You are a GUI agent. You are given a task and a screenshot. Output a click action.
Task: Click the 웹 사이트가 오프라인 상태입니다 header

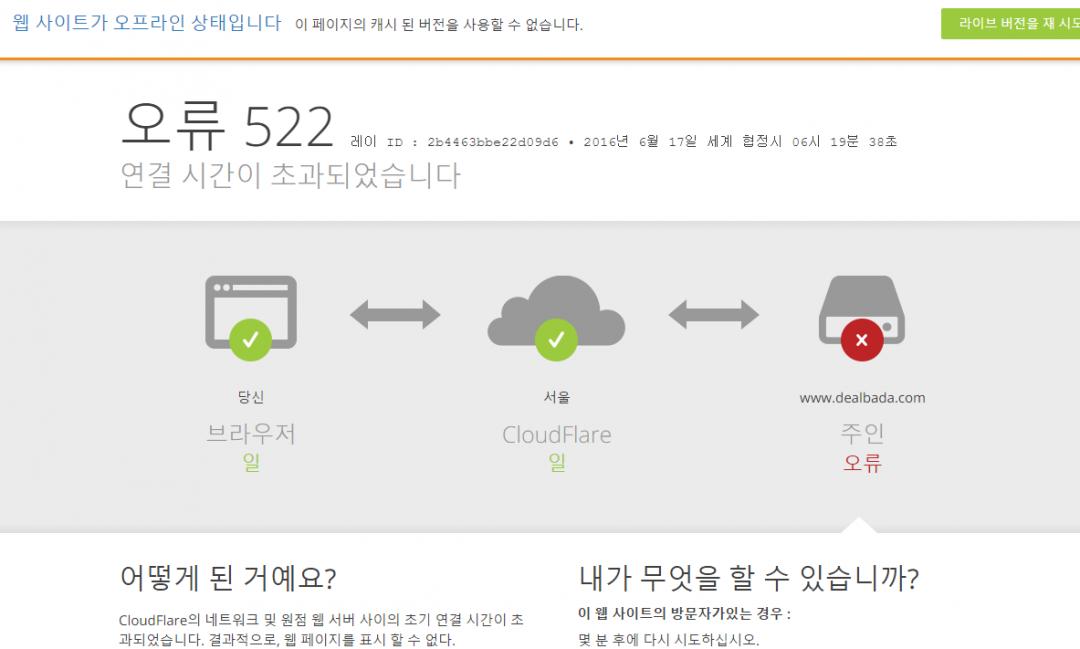coord(147,23)
